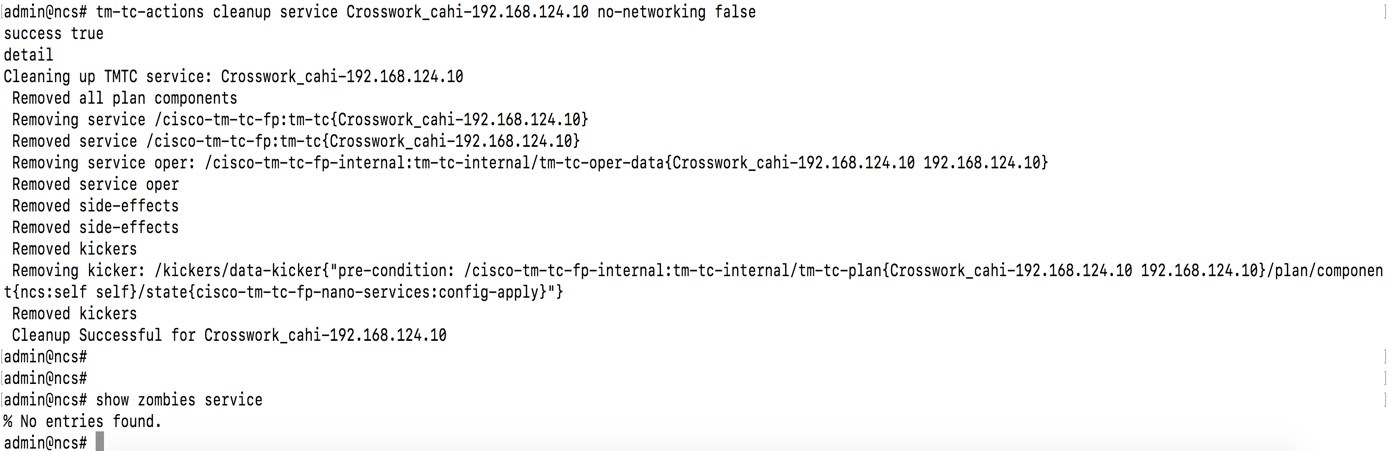Click the 'Removed service oper' line
1388x451 pixels.
(x=95, y=184)
